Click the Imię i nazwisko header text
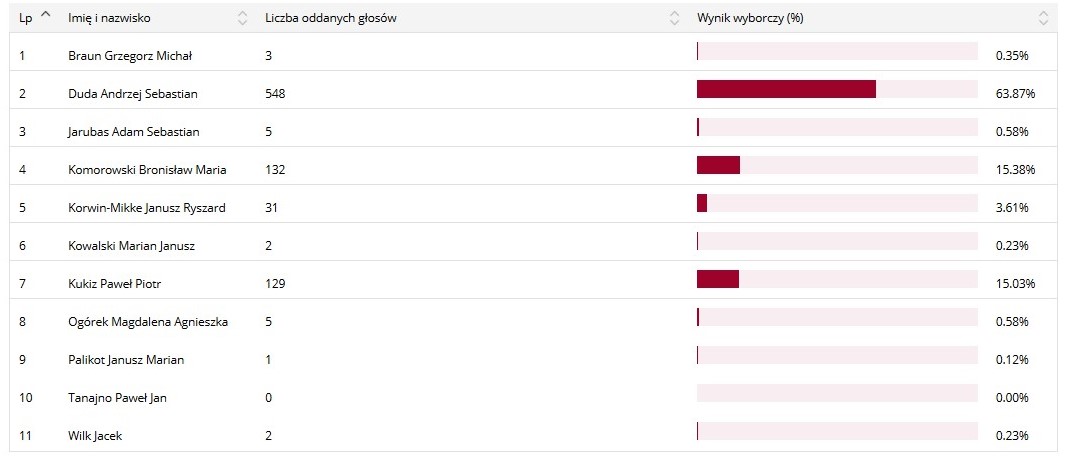1069x465 pixels. coord(110,18)
